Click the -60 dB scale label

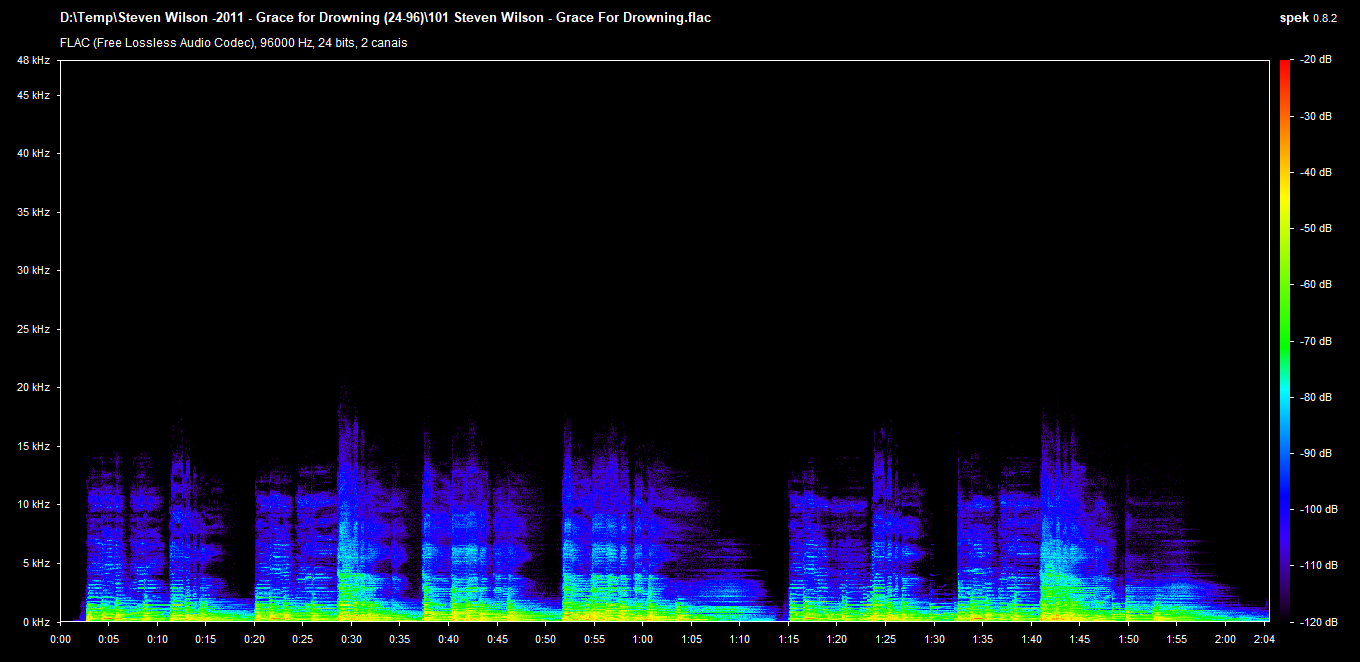click(x=1315, y=285)
